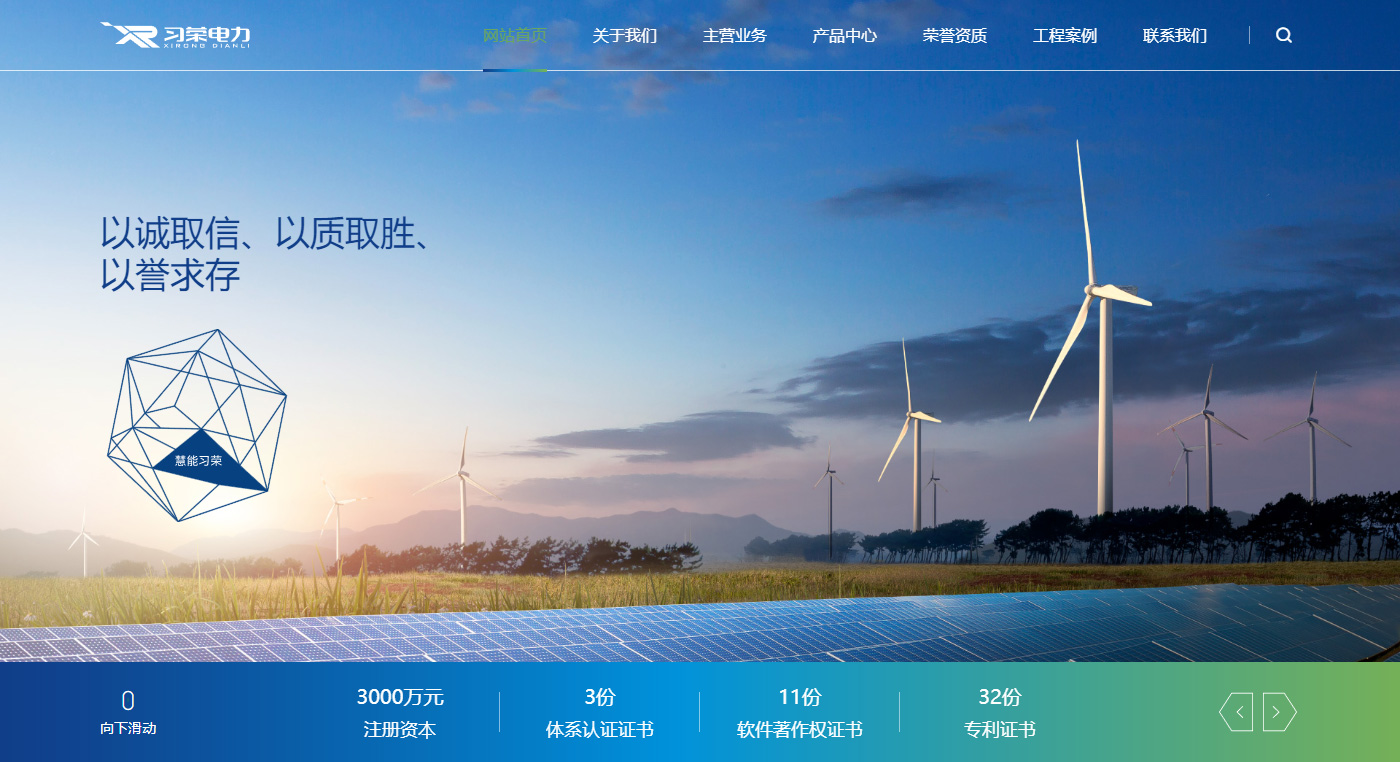Click the 32份 专利证书 statistic
Image resolution: width=1400 pixels, height=762 pixels.
tap(1000, 712)
